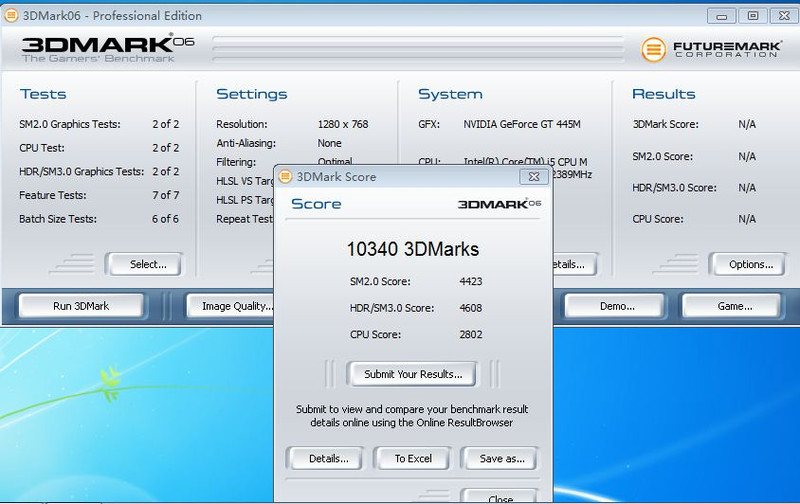Click Select button under Tests
800x504 pixels.
pos(146,264)
